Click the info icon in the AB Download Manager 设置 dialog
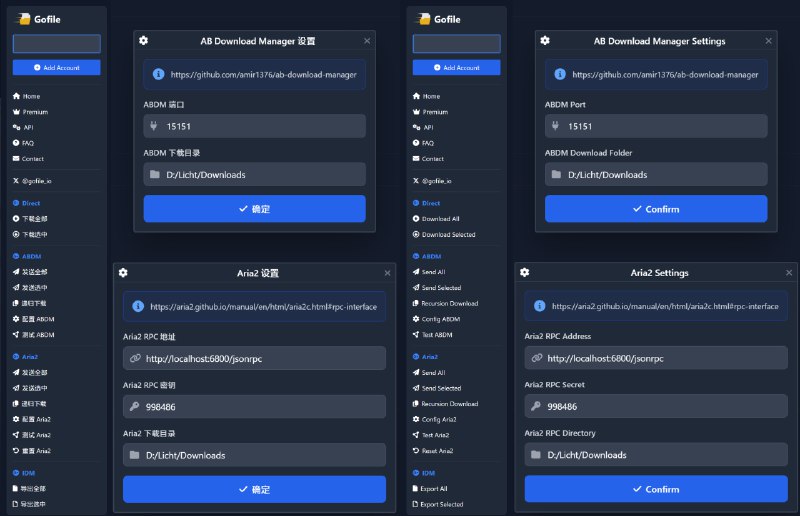800x516 pixels. [159, 75]
